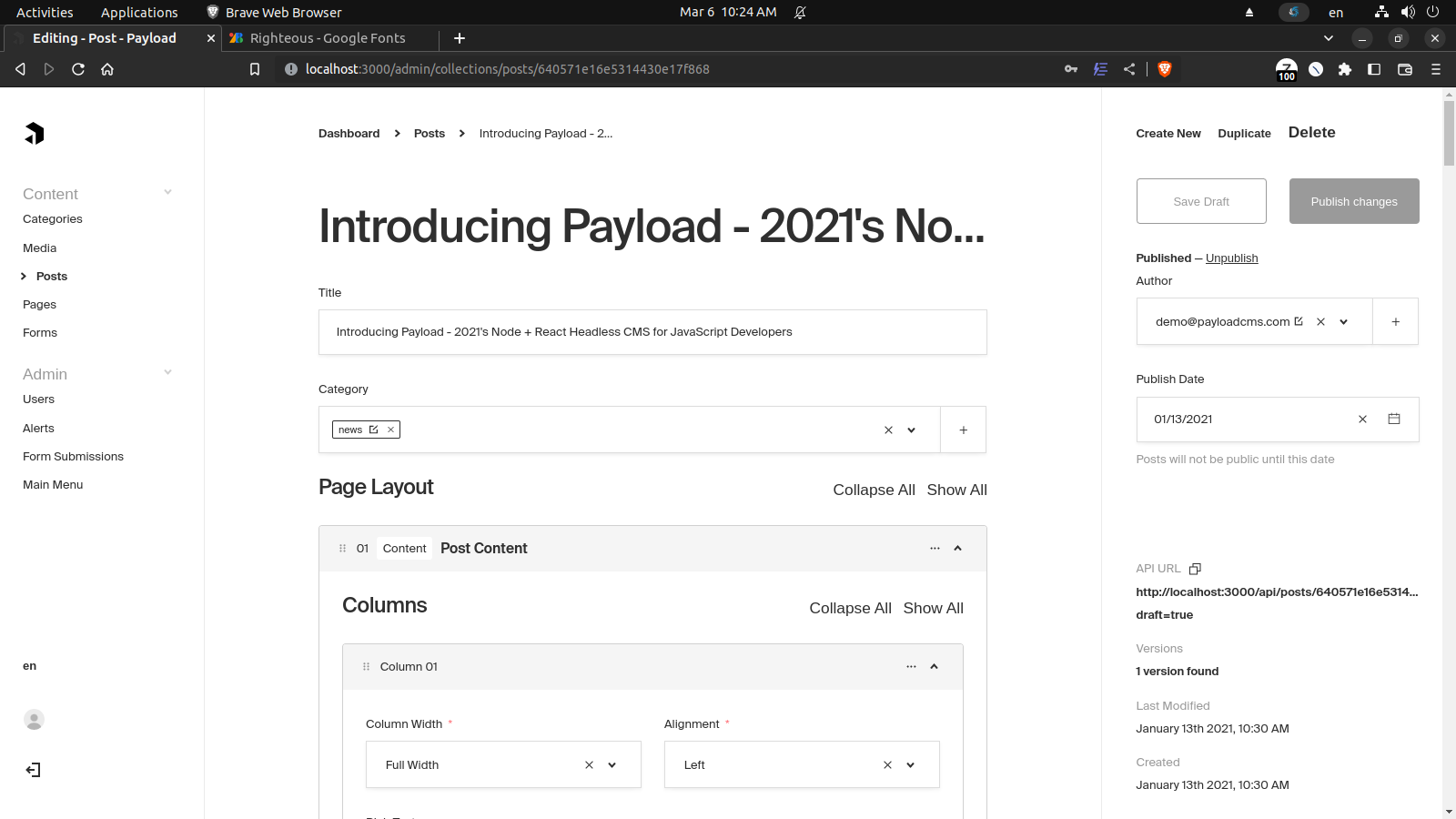This screenshot has width=1456, height=819.
Task: Click Save Draft button
Action: 1201,201
